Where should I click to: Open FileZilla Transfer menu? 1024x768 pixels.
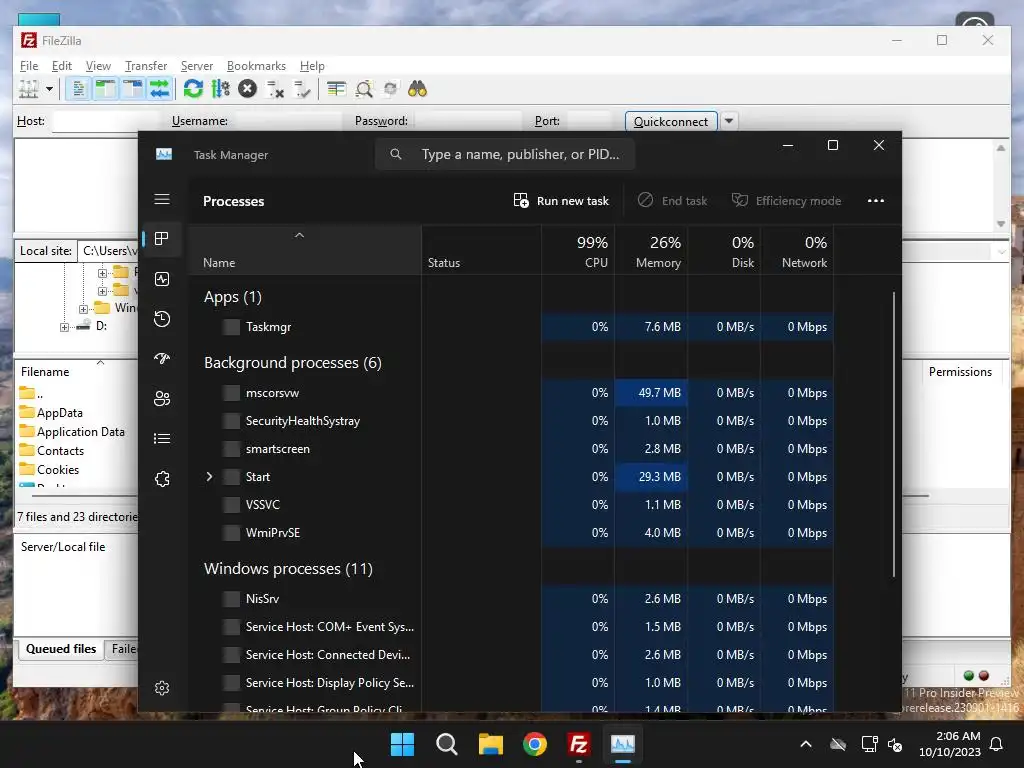[146, 66]
